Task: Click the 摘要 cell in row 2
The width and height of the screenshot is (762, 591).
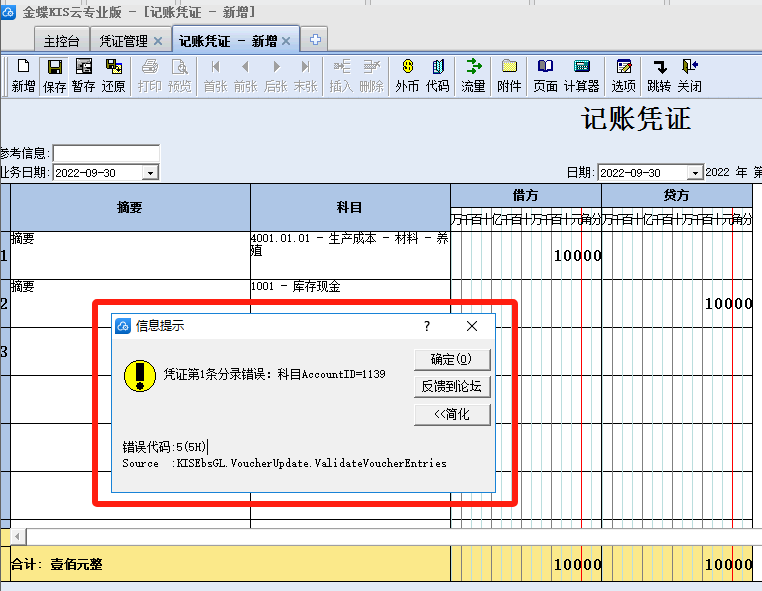Action: (130, 303)
